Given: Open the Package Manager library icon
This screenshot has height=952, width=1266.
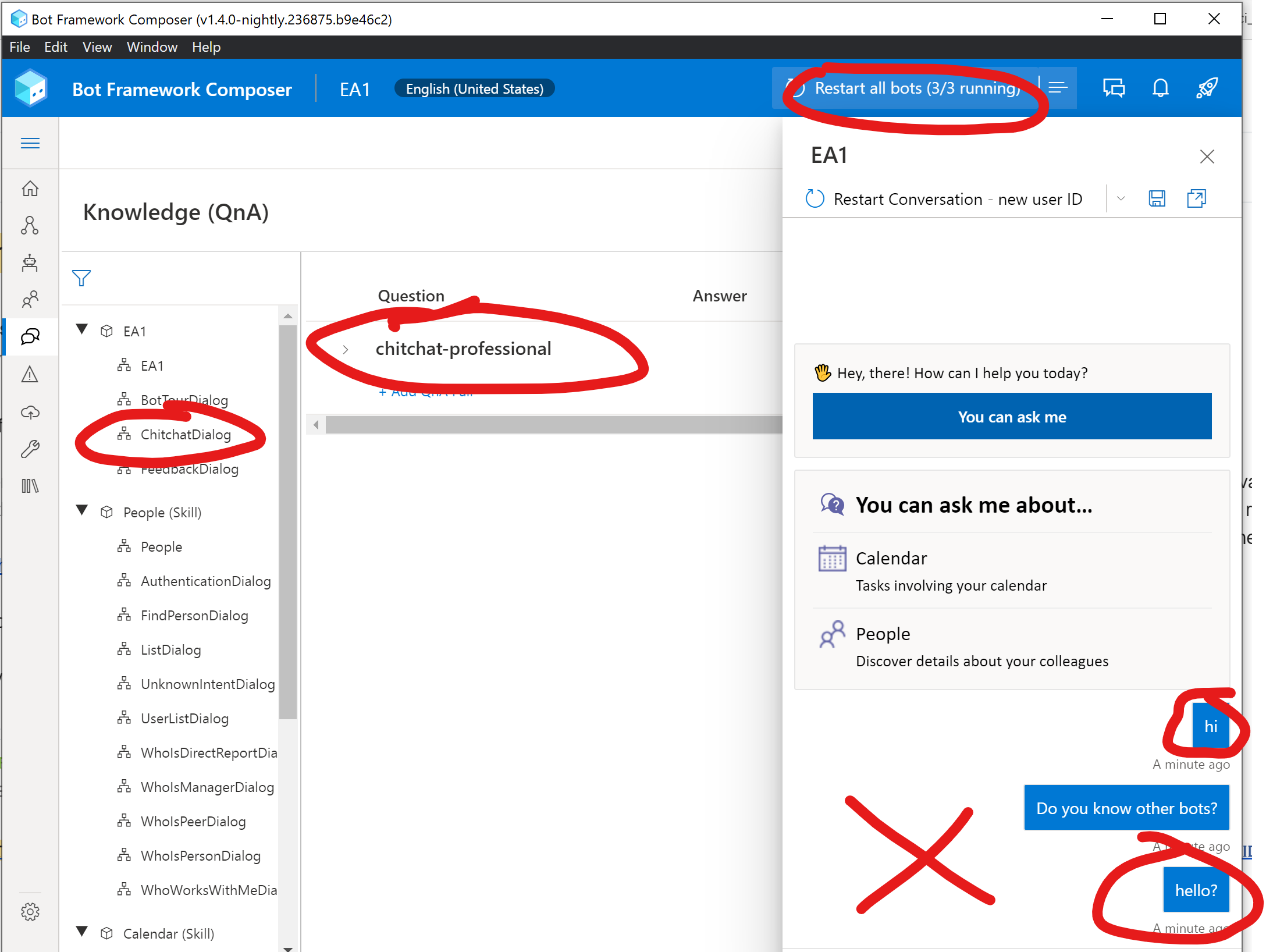Looking at the screenshot, I should point(30,486).
